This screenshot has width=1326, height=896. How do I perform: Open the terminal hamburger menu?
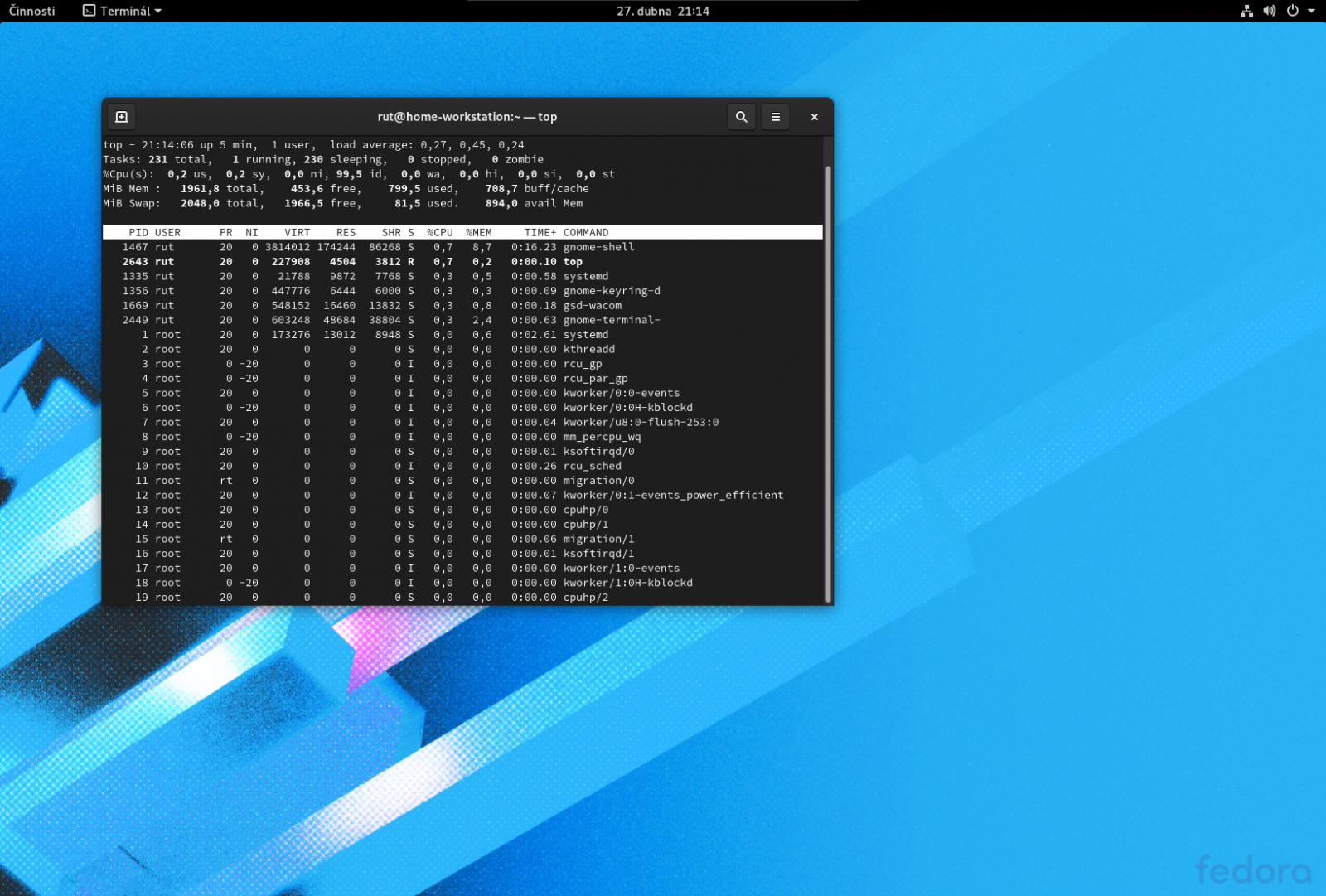(776, 117)
